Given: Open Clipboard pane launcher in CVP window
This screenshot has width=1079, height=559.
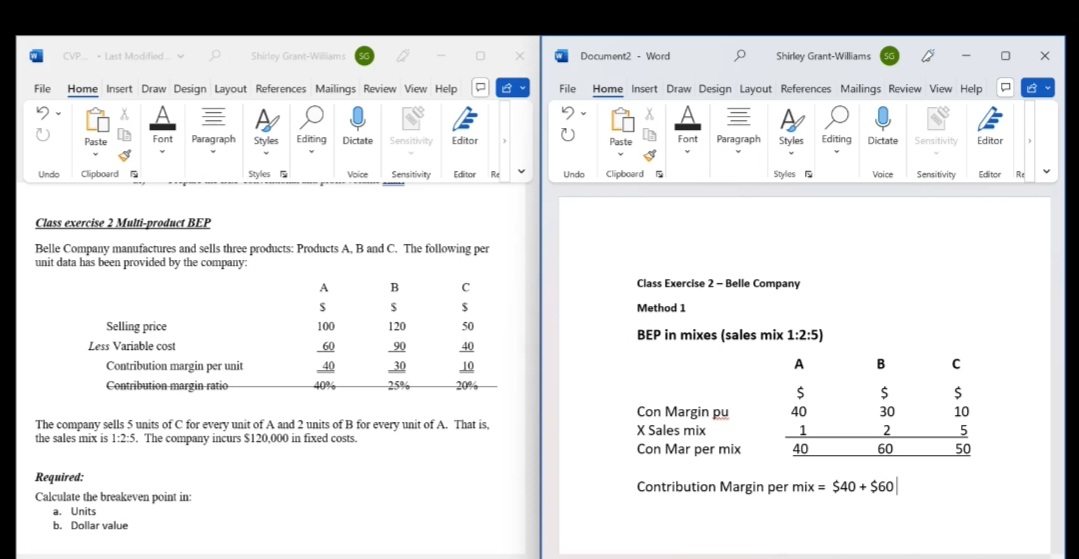Looking at the screenshot, I should coord(134,175).
